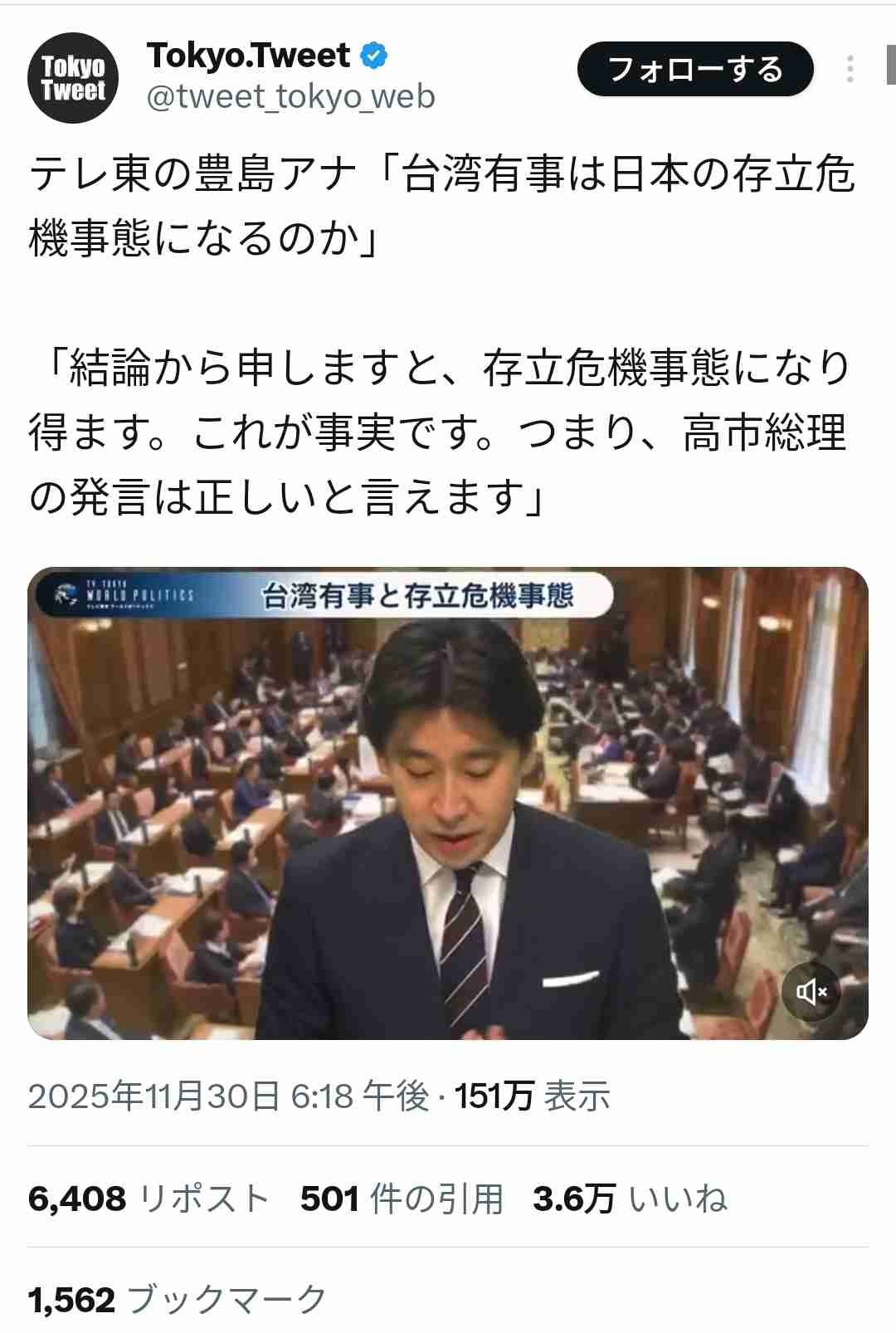Click the blue verified badge
The image size is (896, 1333).
click(x=374, y=56)
